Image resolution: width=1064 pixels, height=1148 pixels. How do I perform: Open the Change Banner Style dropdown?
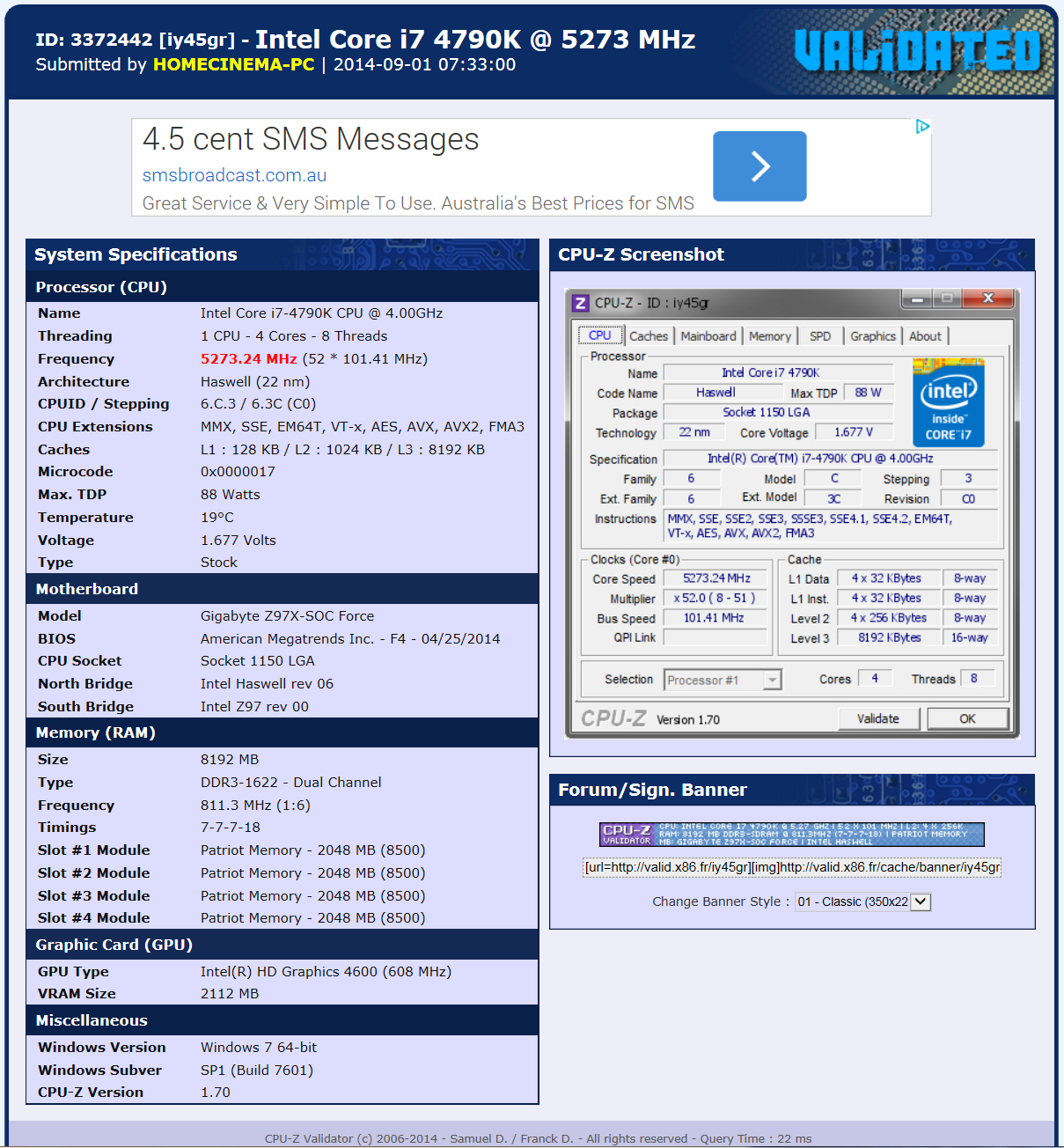pos(862,901)
